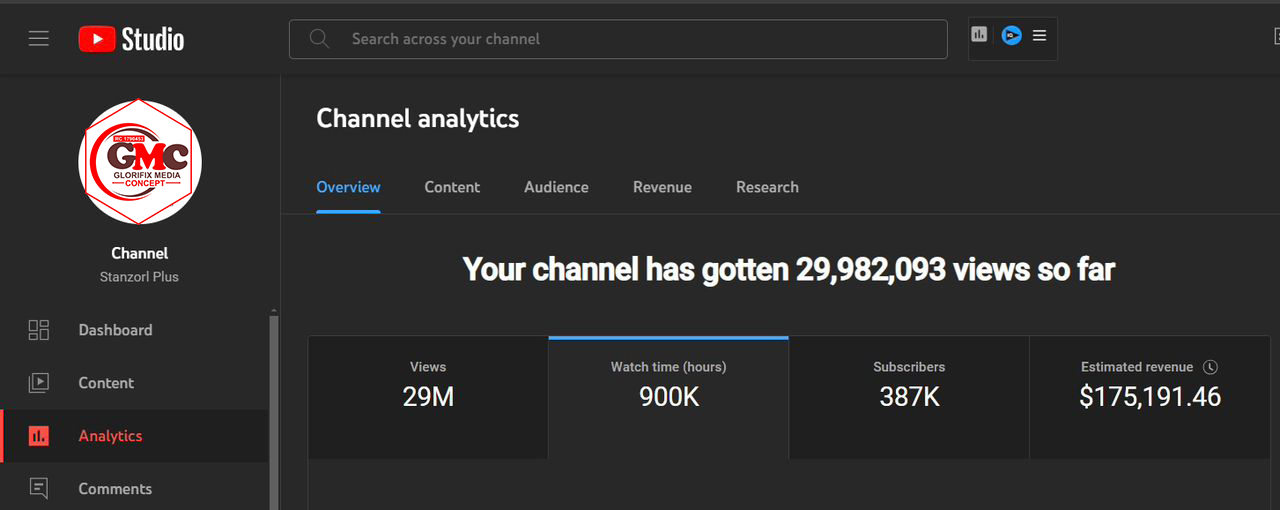
Task: Switch to the Content analytics tab
Action: 452,187
